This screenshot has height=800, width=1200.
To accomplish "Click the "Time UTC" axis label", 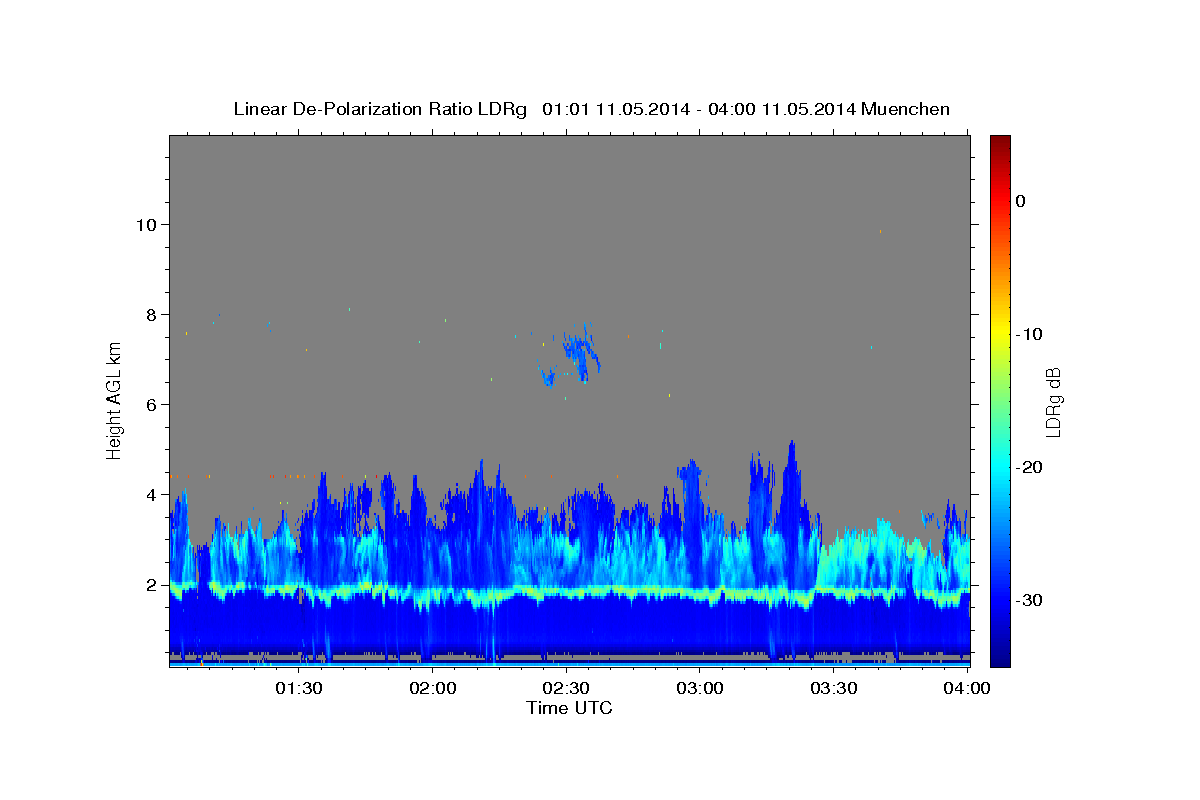I will point(569,708).
